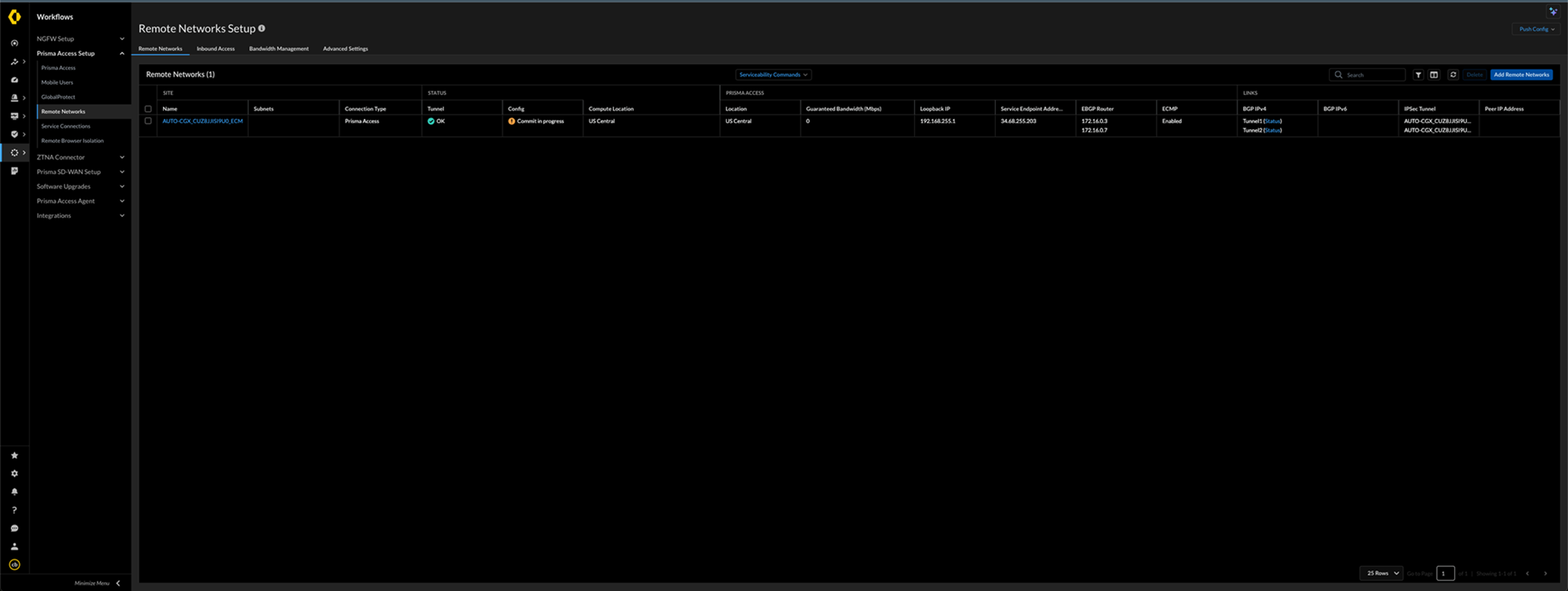
Task: Switch to the Inbound Access tab
Action: 215,49
